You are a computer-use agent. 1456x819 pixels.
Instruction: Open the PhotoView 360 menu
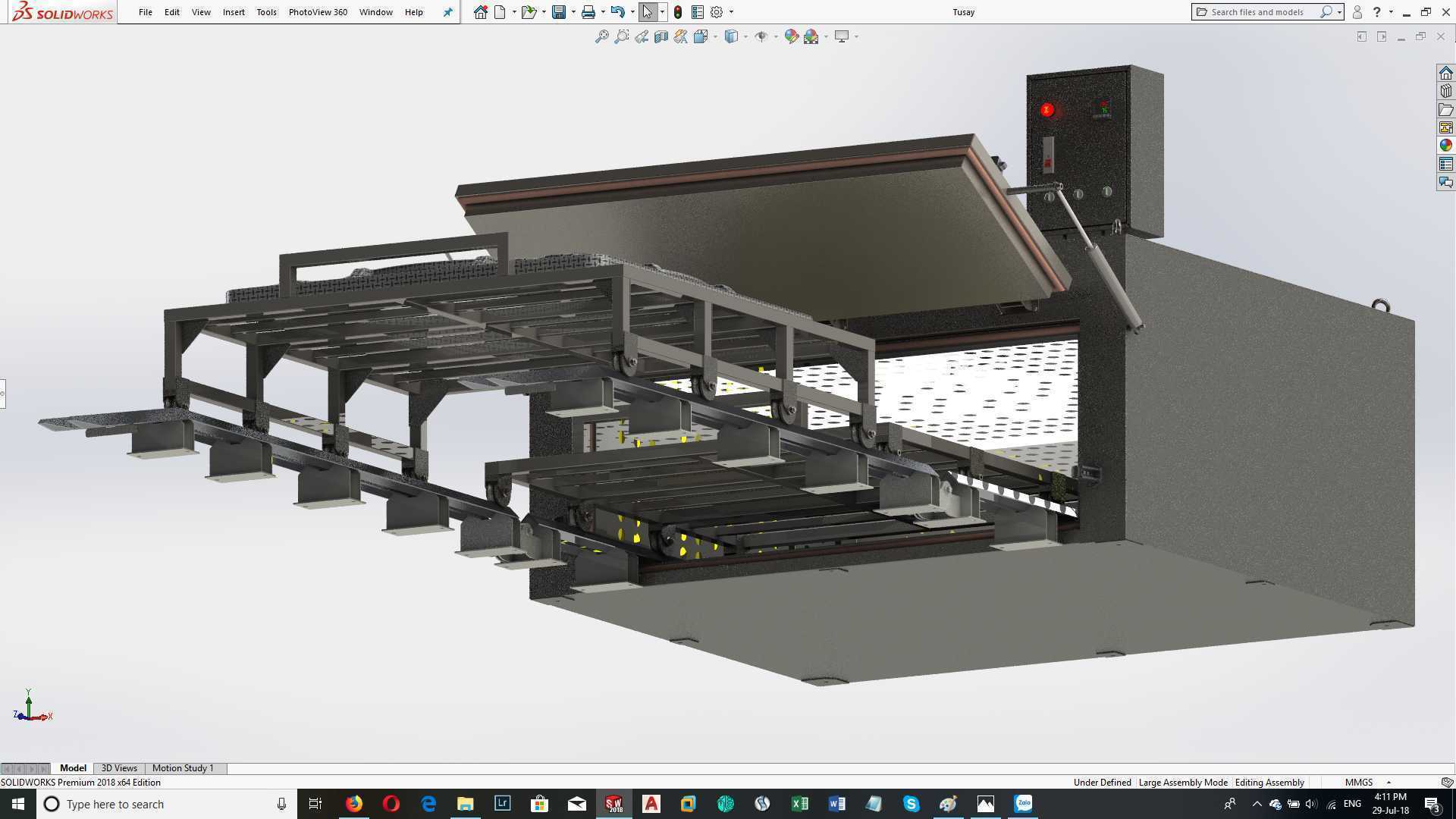click(x=318, y=12)
